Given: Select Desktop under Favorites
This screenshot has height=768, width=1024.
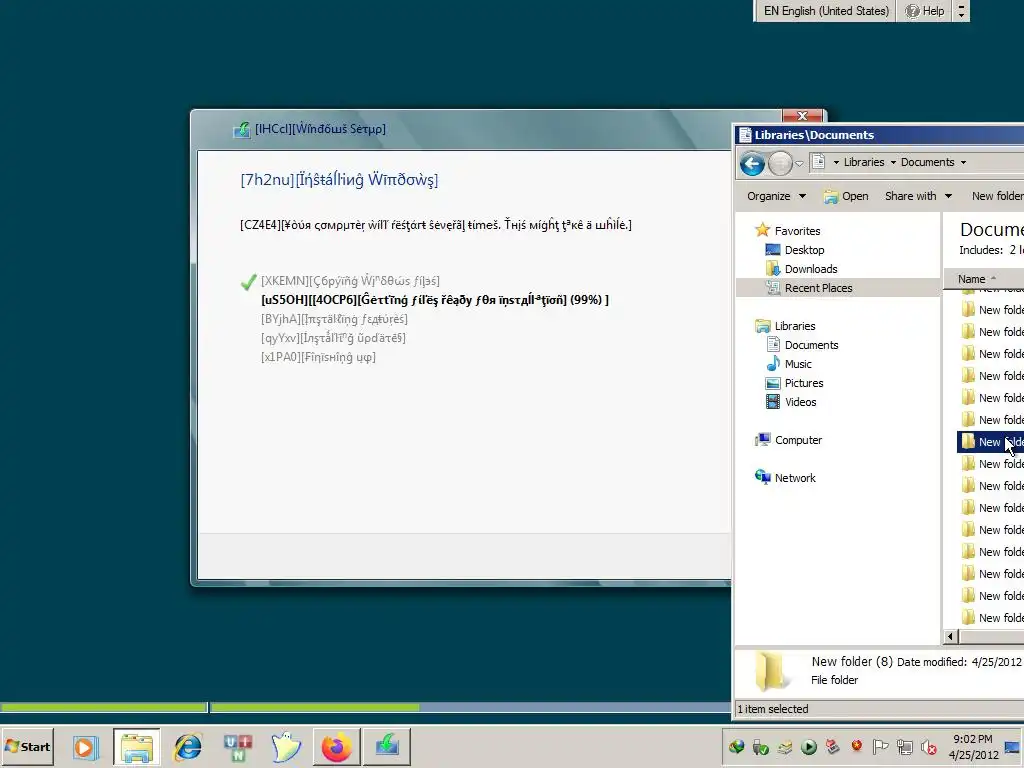Looking at the screenshot, I should tap(795, 250).
